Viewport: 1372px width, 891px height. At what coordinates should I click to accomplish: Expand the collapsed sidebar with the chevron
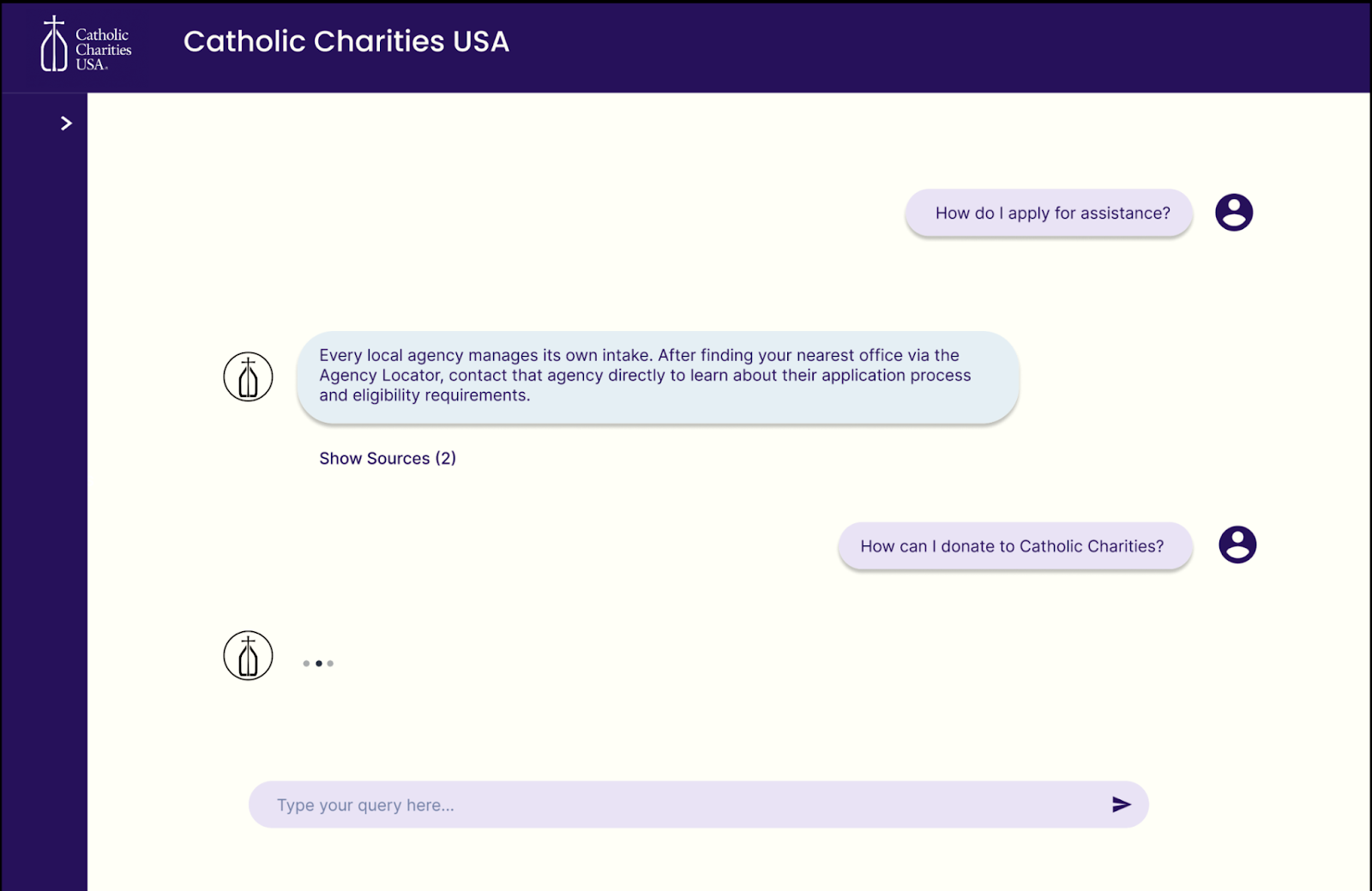point(66,123)
